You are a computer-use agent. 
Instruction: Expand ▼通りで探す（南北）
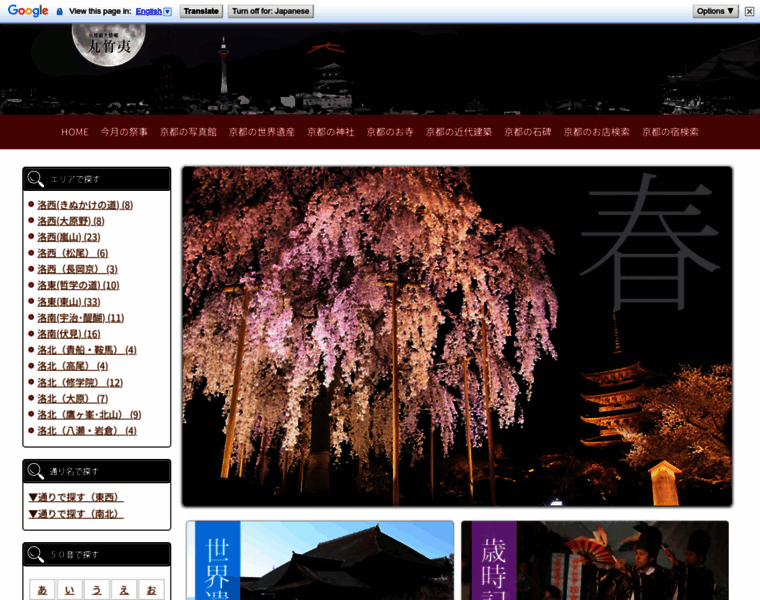click(76, 514)
